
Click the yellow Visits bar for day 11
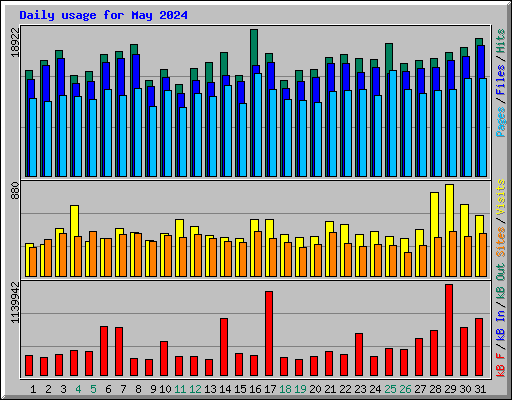[x=179, y=228]
